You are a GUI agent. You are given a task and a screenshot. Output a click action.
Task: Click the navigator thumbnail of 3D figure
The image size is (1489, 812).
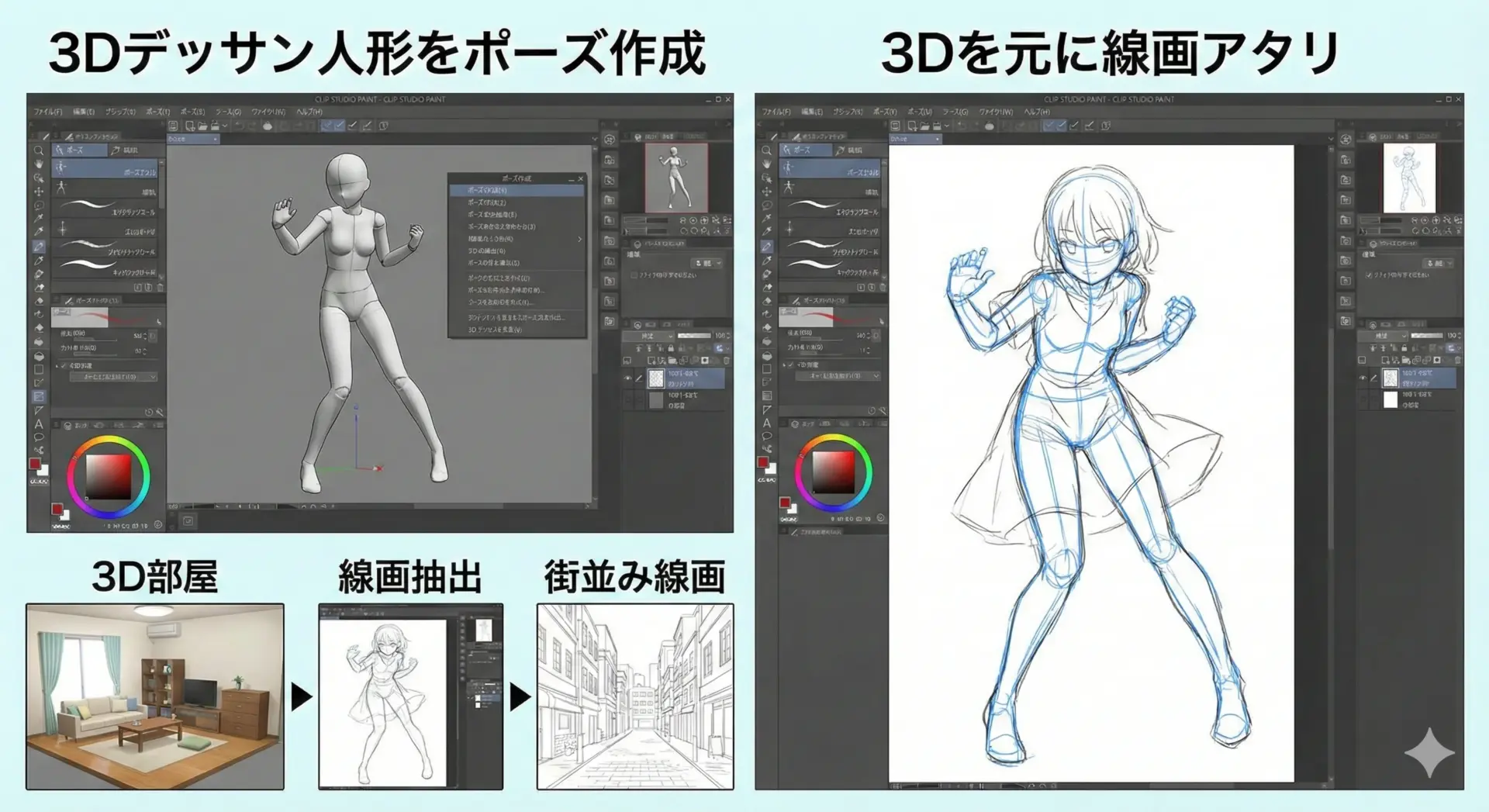click(675, 178)
